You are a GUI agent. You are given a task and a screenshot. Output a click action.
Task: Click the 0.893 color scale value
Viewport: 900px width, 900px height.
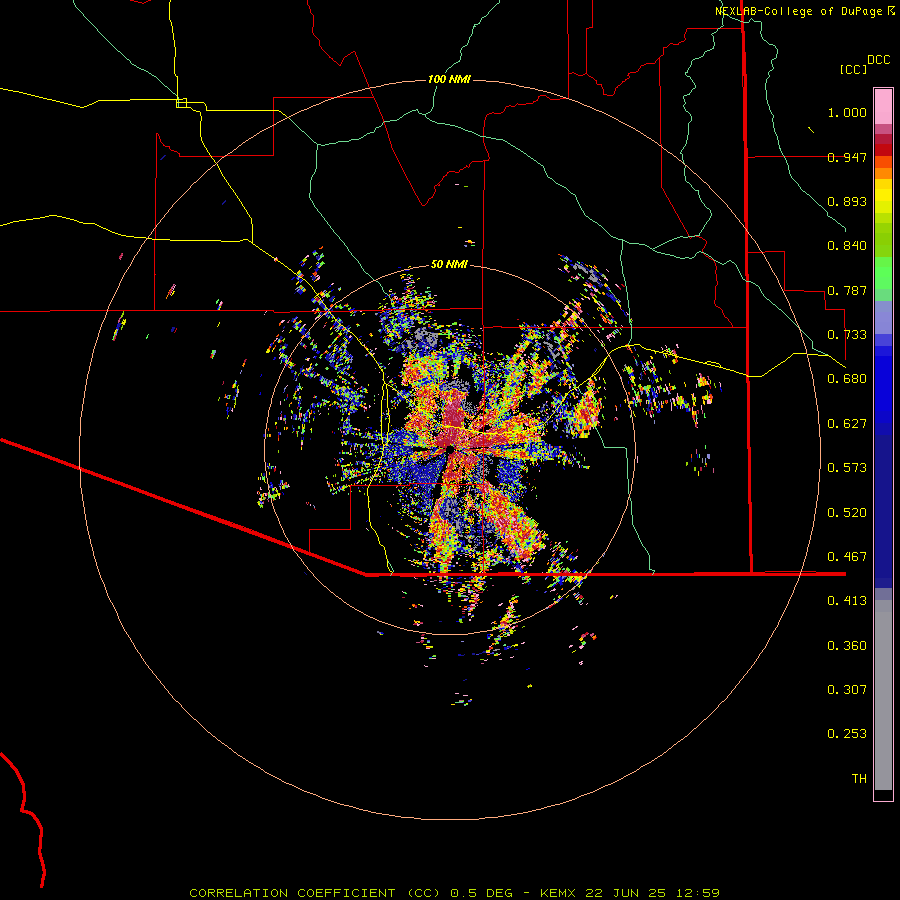(847, 201)
